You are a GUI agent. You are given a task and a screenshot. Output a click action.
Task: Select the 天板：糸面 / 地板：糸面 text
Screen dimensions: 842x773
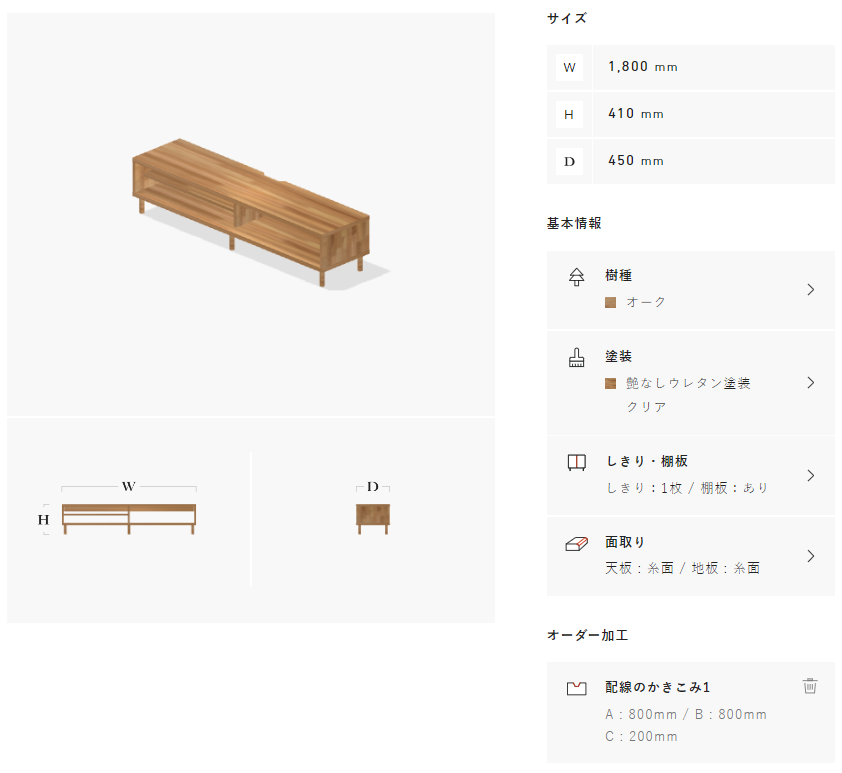[x=683, y=568]
